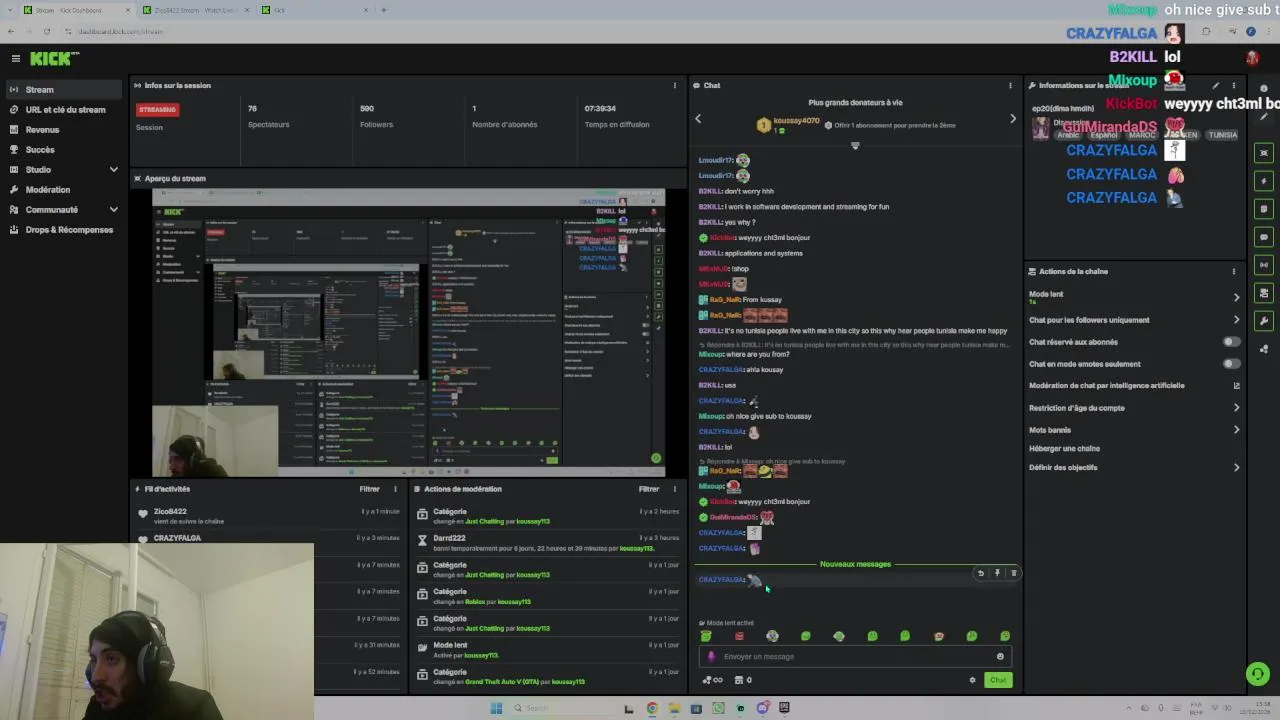Open the Modération sidebar item

tap(62, 190)
